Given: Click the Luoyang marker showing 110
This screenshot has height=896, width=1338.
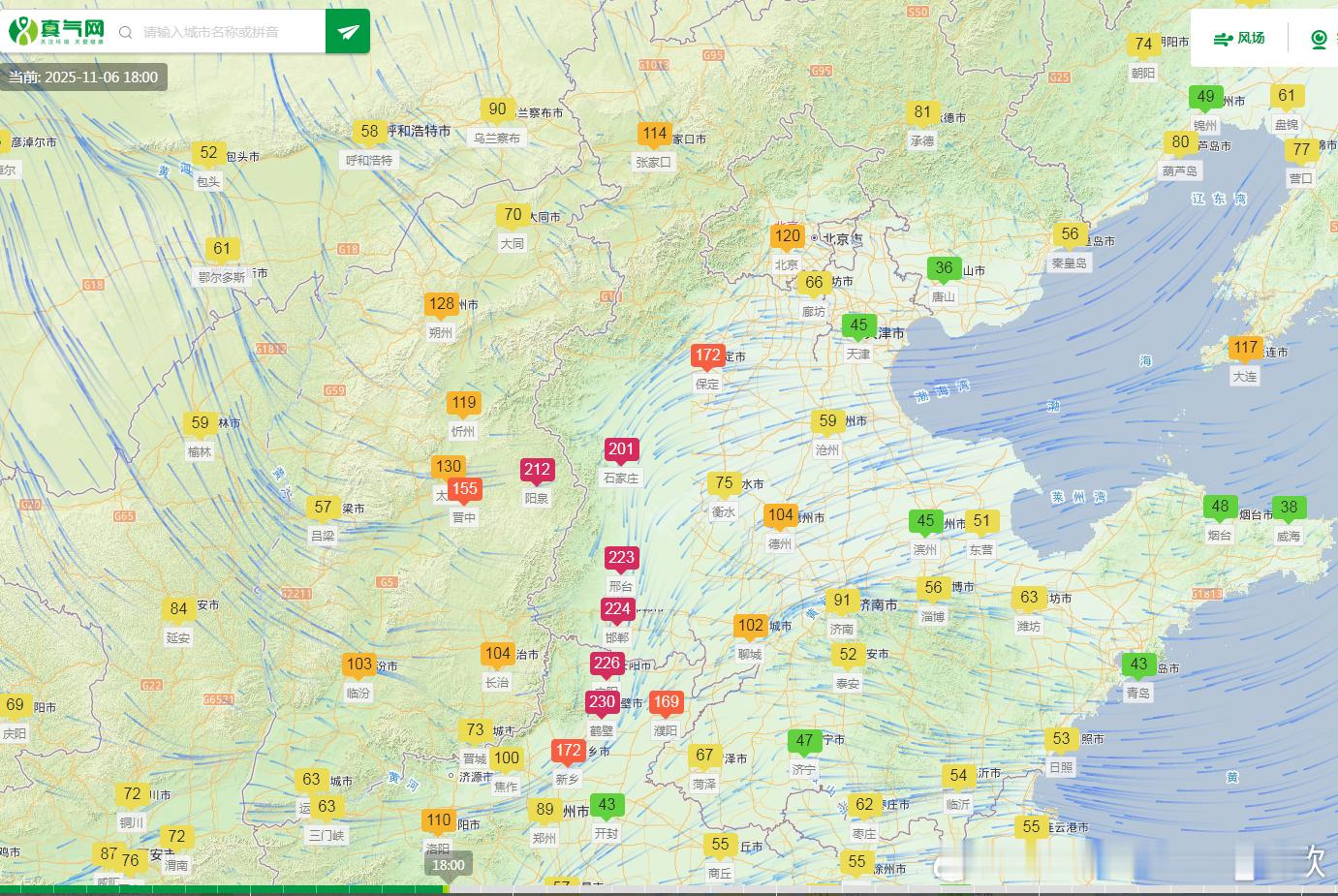Looking at the screenshot, I should tap(438, 820).
